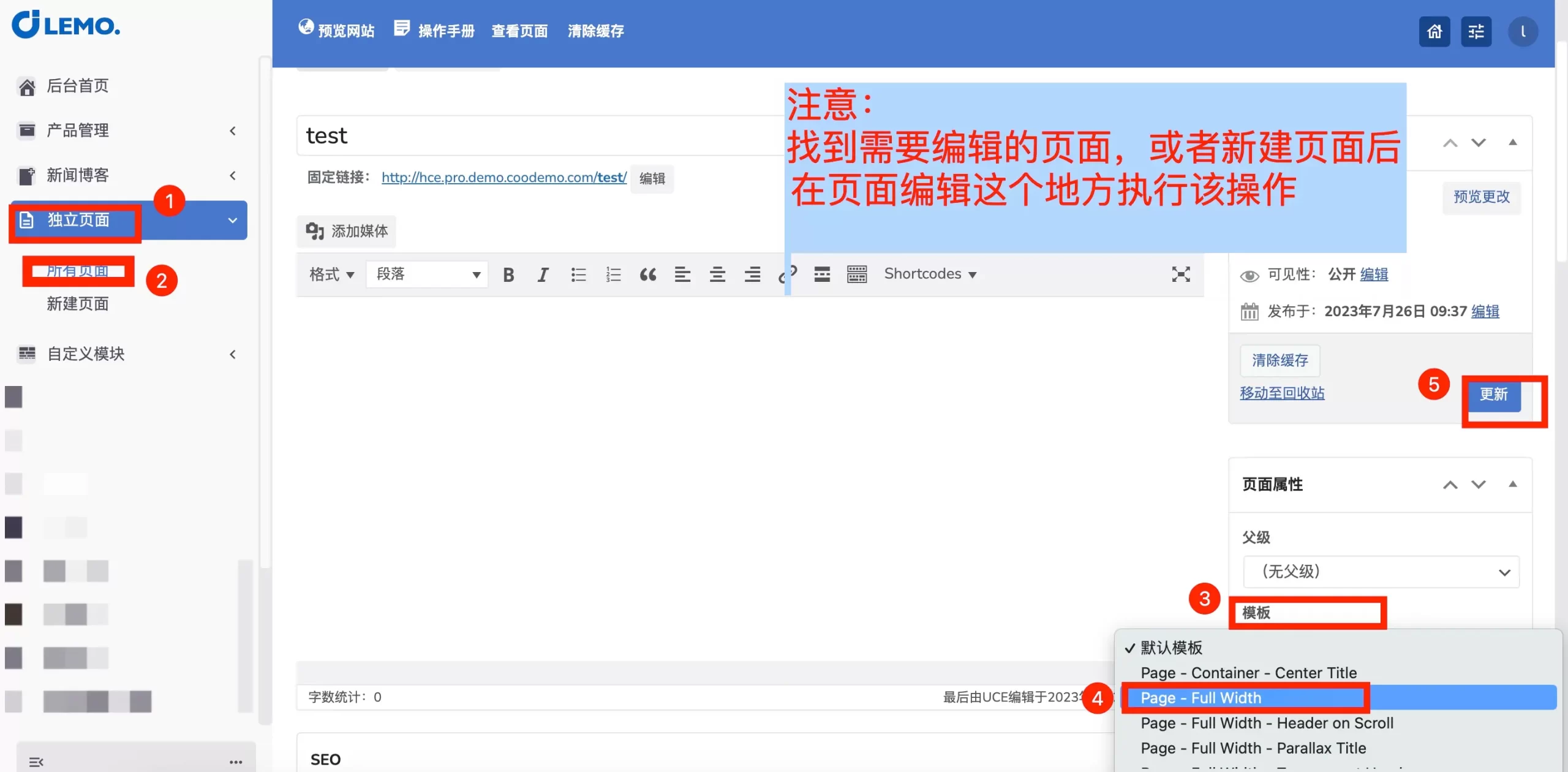Open the test page permalink

pos(503,177)
